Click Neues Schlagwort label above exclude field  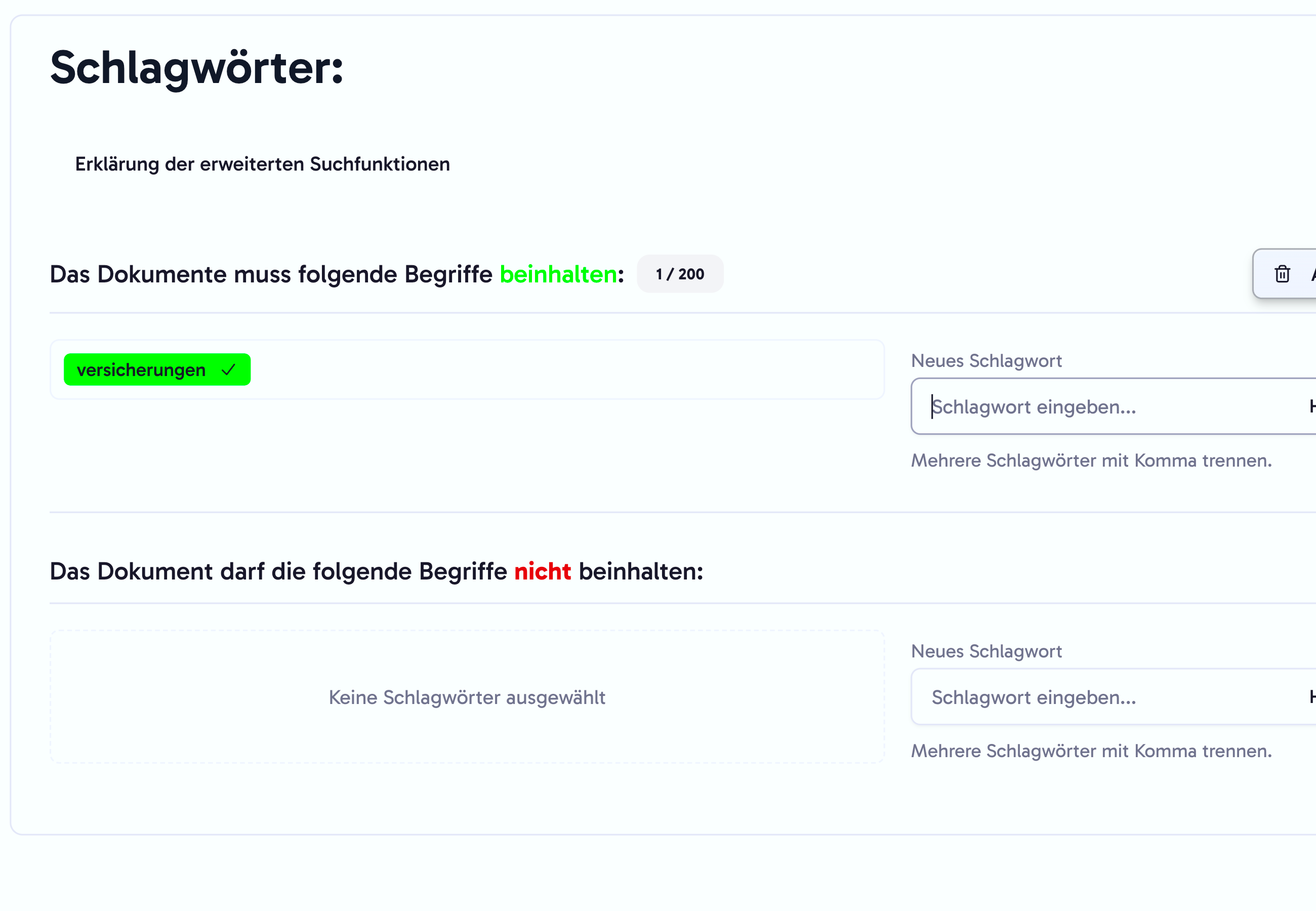click(x=986, y=651)
